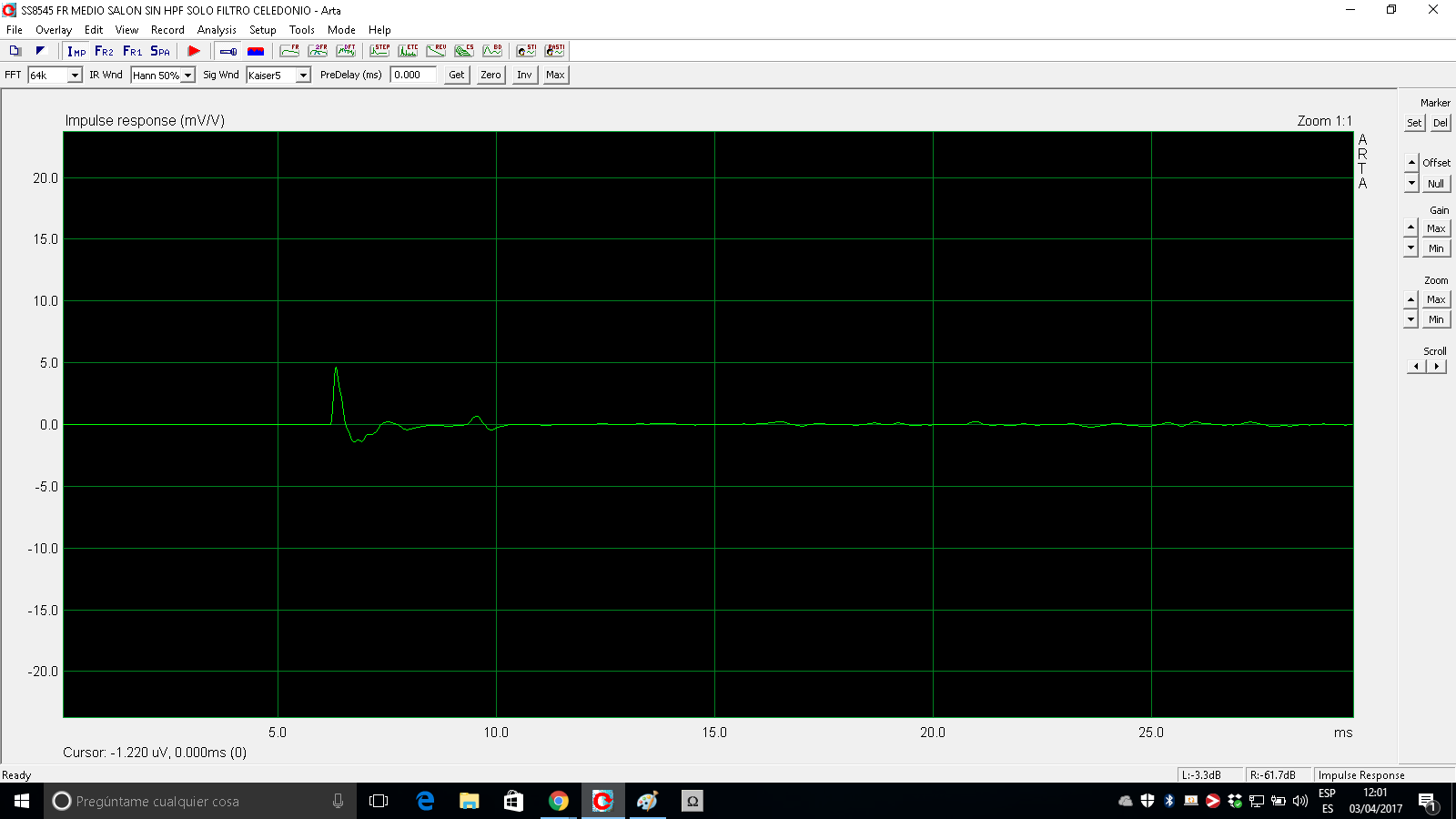The width and height of the screenshot is (1456, 819).
Task: Open the STI speech transmission index icon
Action: pyautogui.click(x=526, y=51)
